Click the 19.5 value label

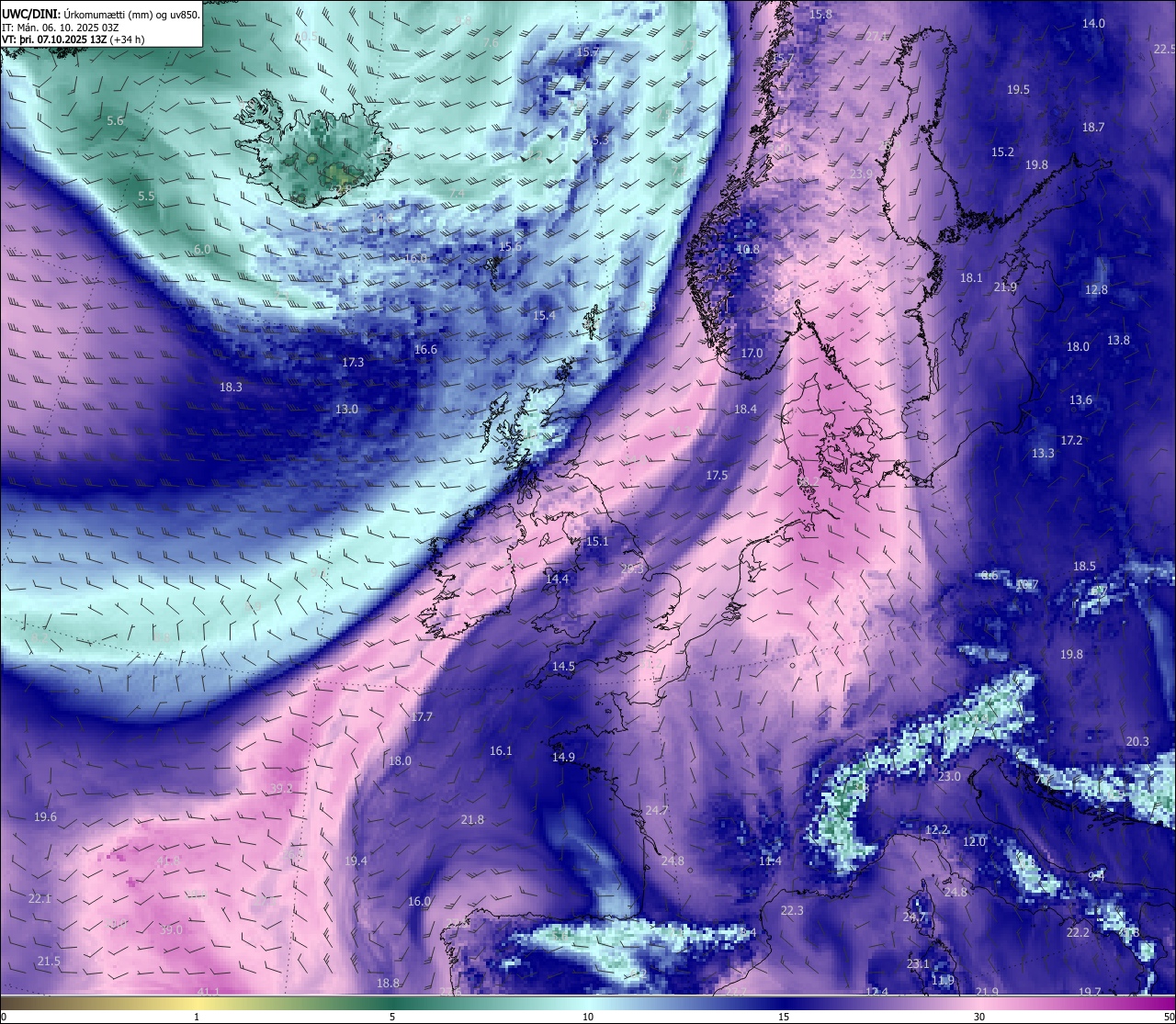[x=1018, y=89]
